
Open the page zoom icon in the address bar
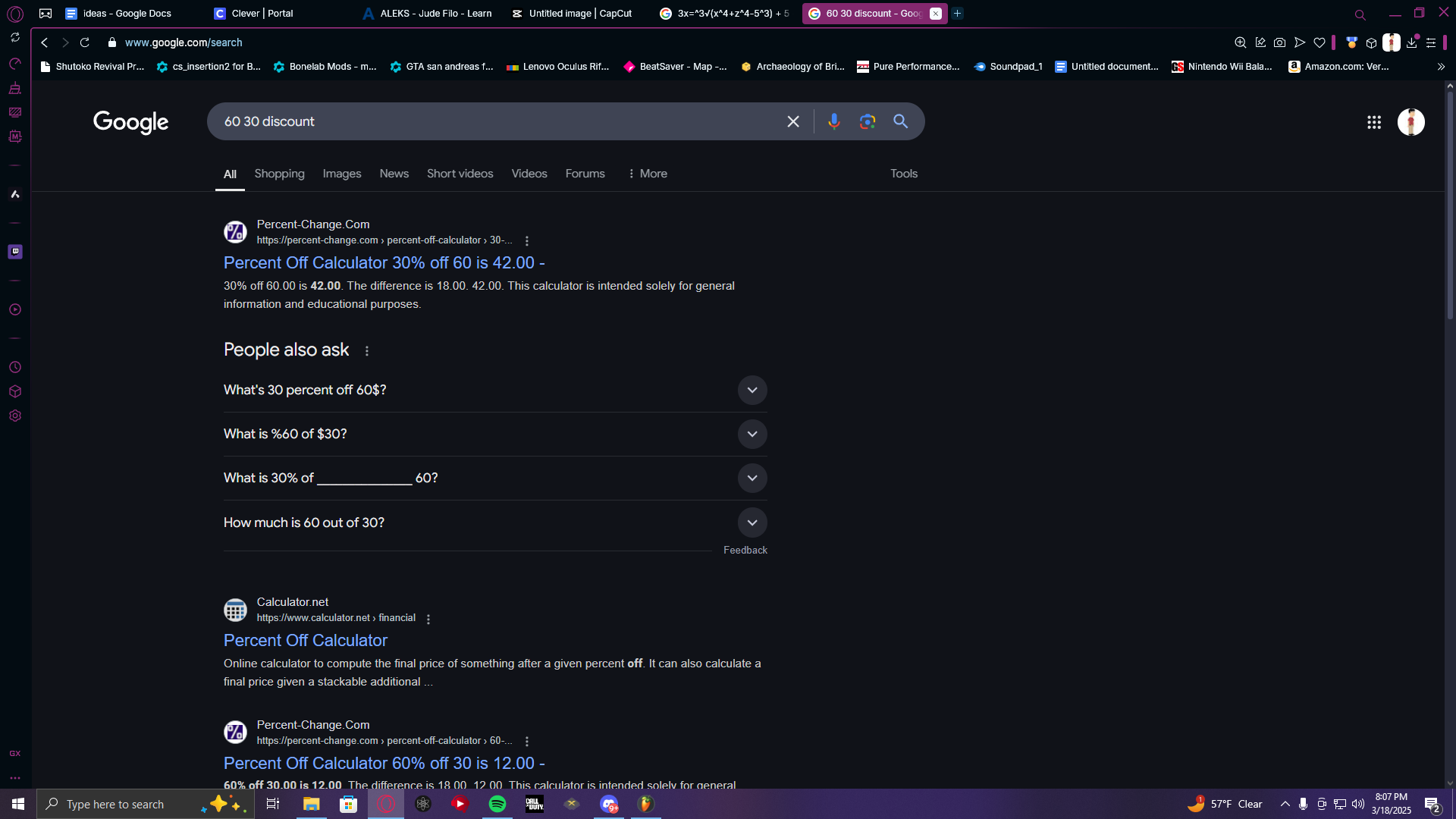pyautogui.click(x=1241, y=42)
